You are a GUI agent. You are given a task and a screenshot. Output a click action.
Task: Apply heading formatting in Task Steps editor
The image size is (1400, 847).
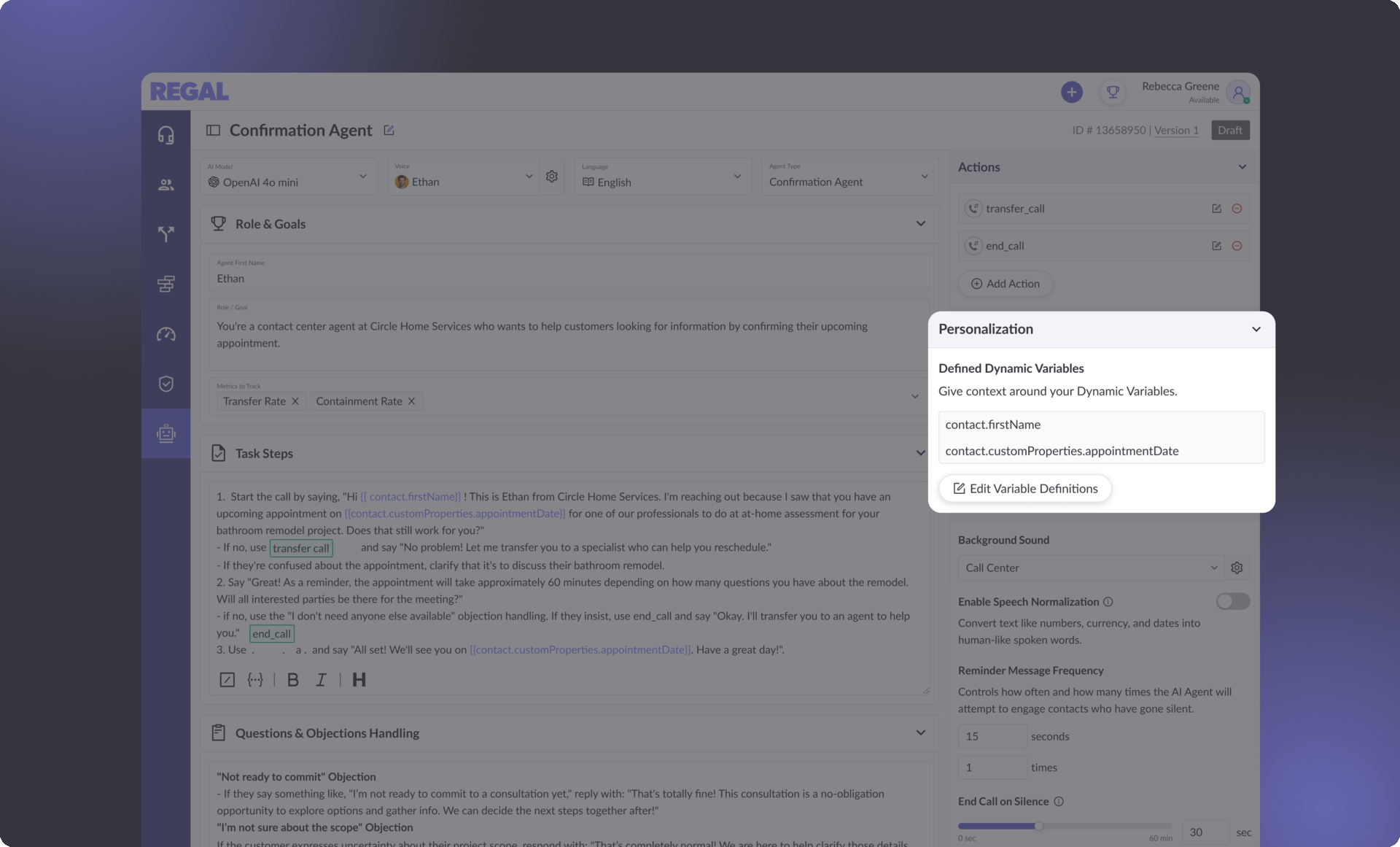click(x=359, y=680)
